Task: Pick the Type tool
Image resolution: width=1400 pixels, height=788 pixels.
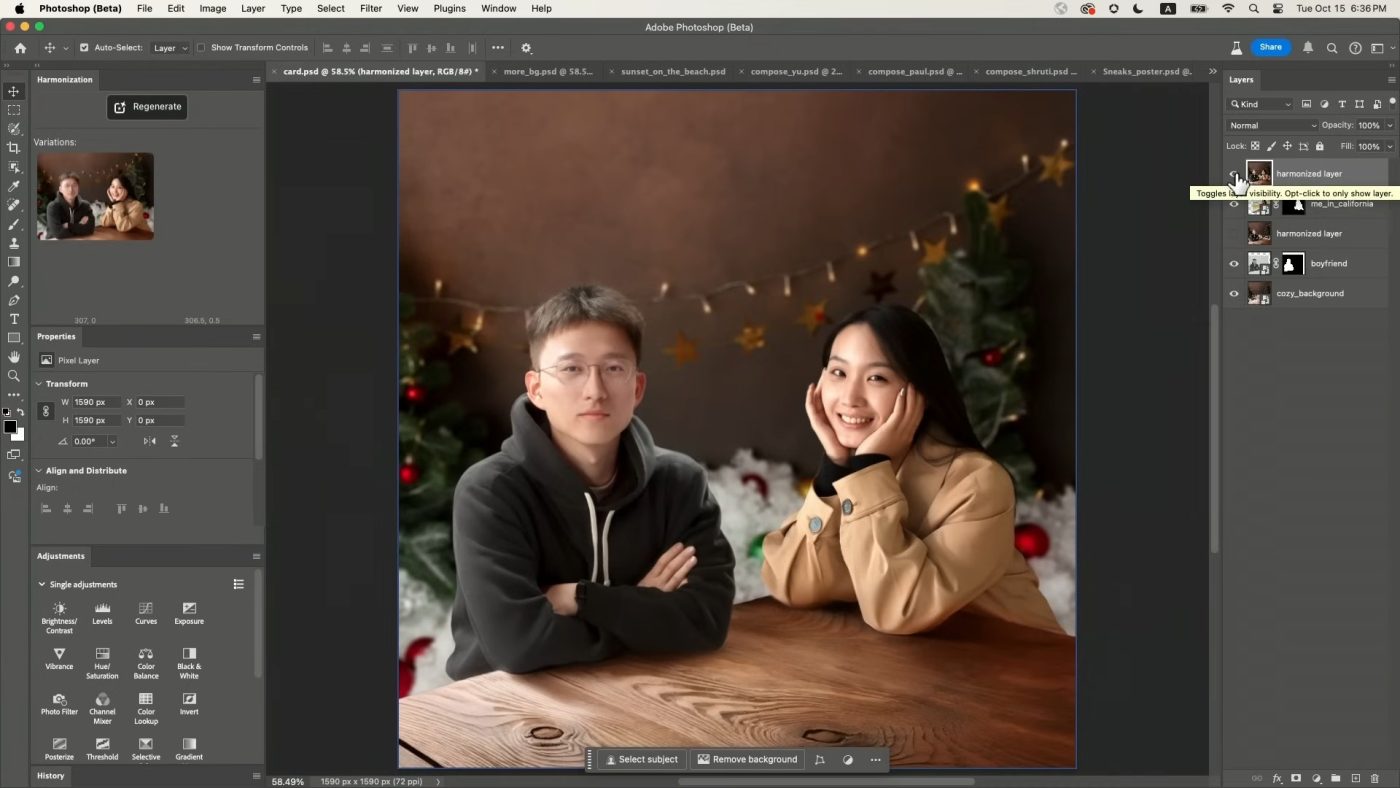Action: pos(14,319)
